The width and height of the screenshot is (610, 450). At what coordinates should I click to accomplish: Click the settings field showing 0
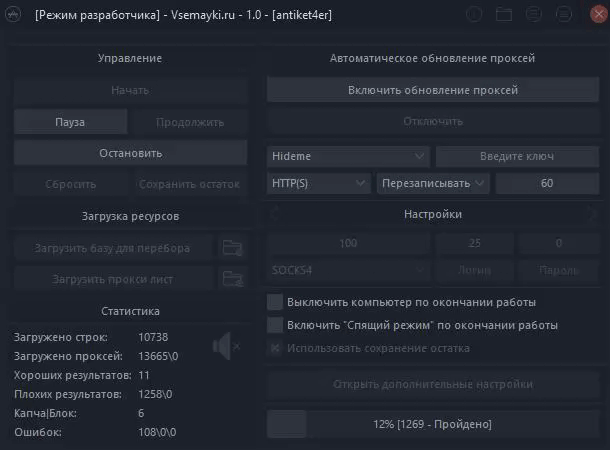coord(559,243)
